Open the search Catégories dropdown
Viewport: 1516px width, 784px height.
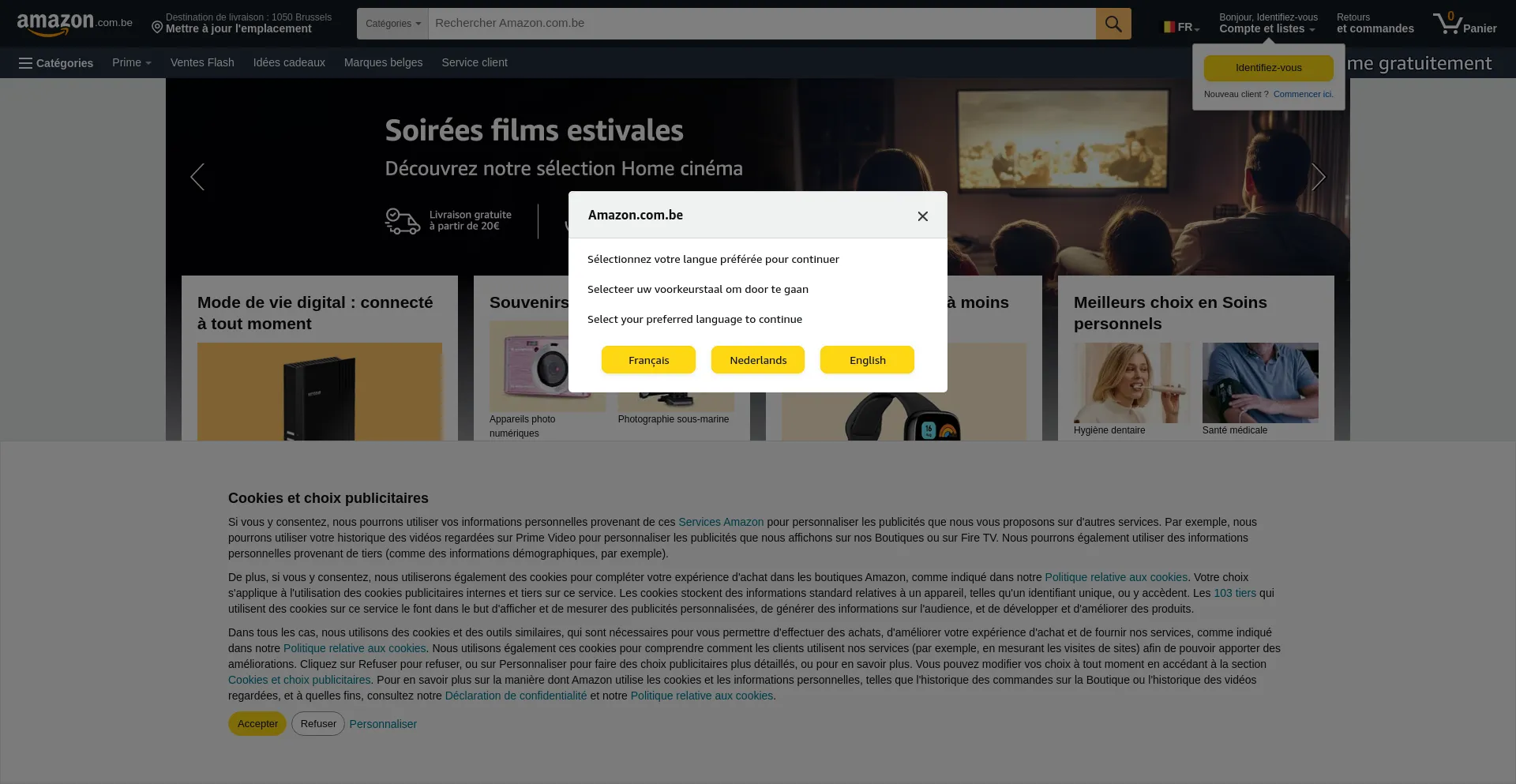[x=392, y=24]
